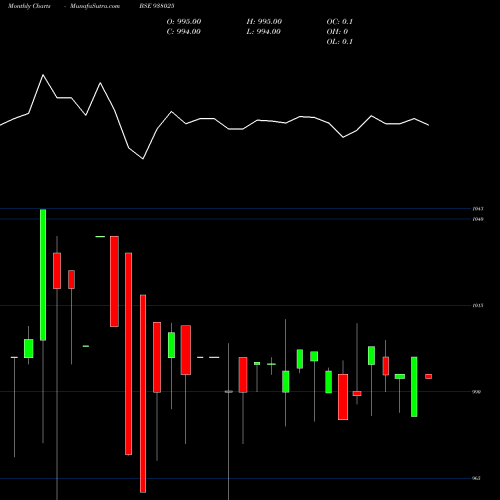Click the 'OC: 0.1' reading
The width and height of the screenshot is (500, 500).
(340, 22)
